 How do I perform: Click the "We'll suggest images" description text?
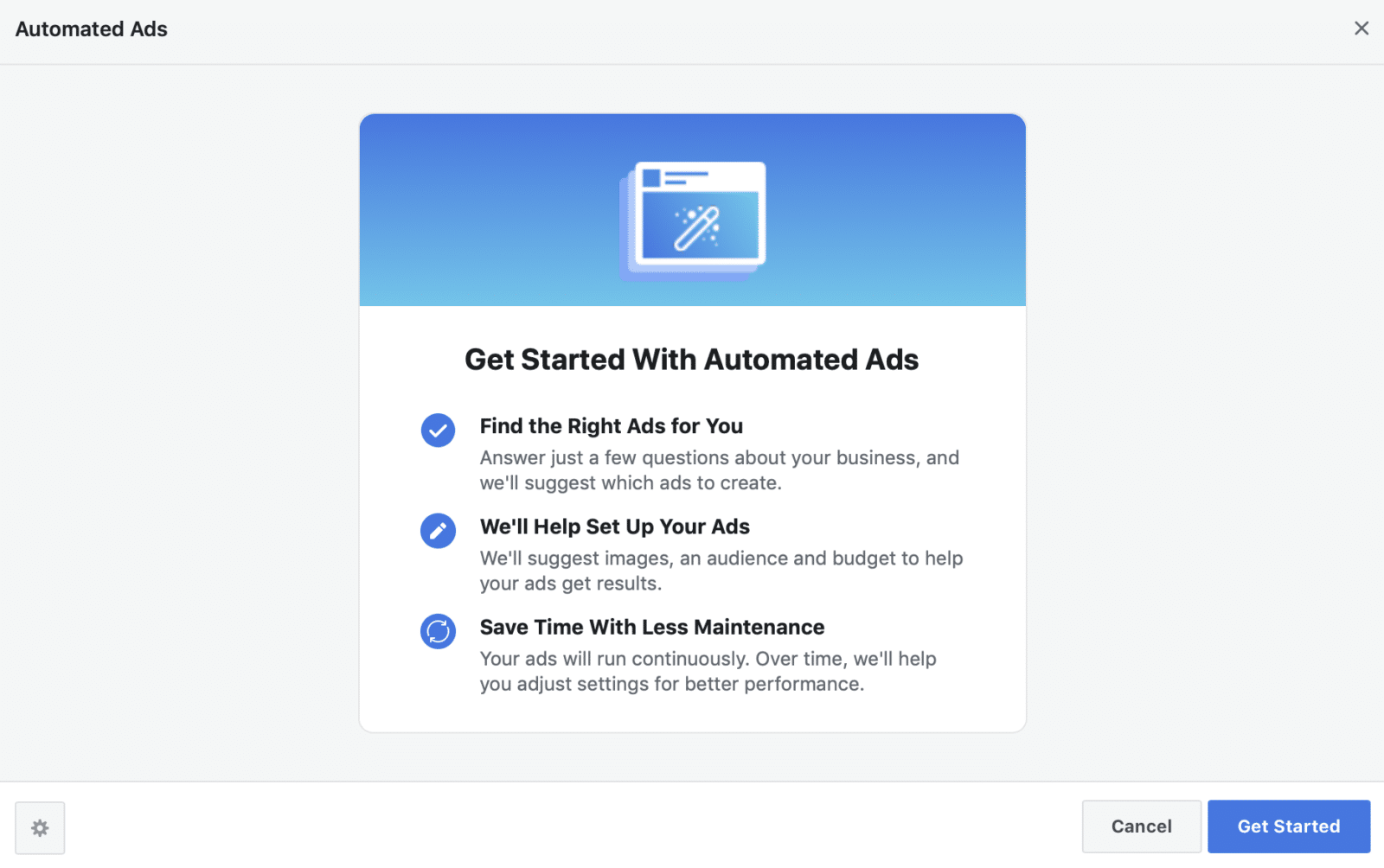click(721, 571)
